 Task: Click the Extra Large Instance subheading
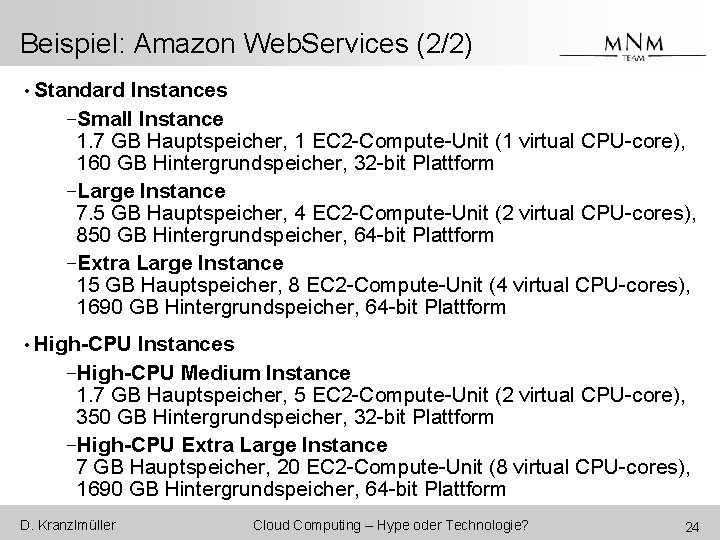[180, 263]
